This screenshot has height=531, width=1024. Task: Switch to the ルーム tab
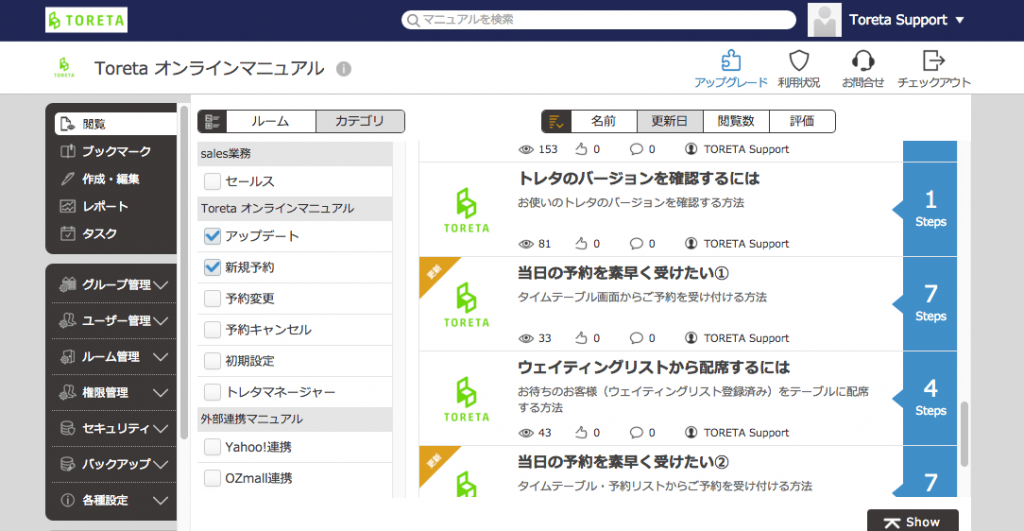click(270, 121)
